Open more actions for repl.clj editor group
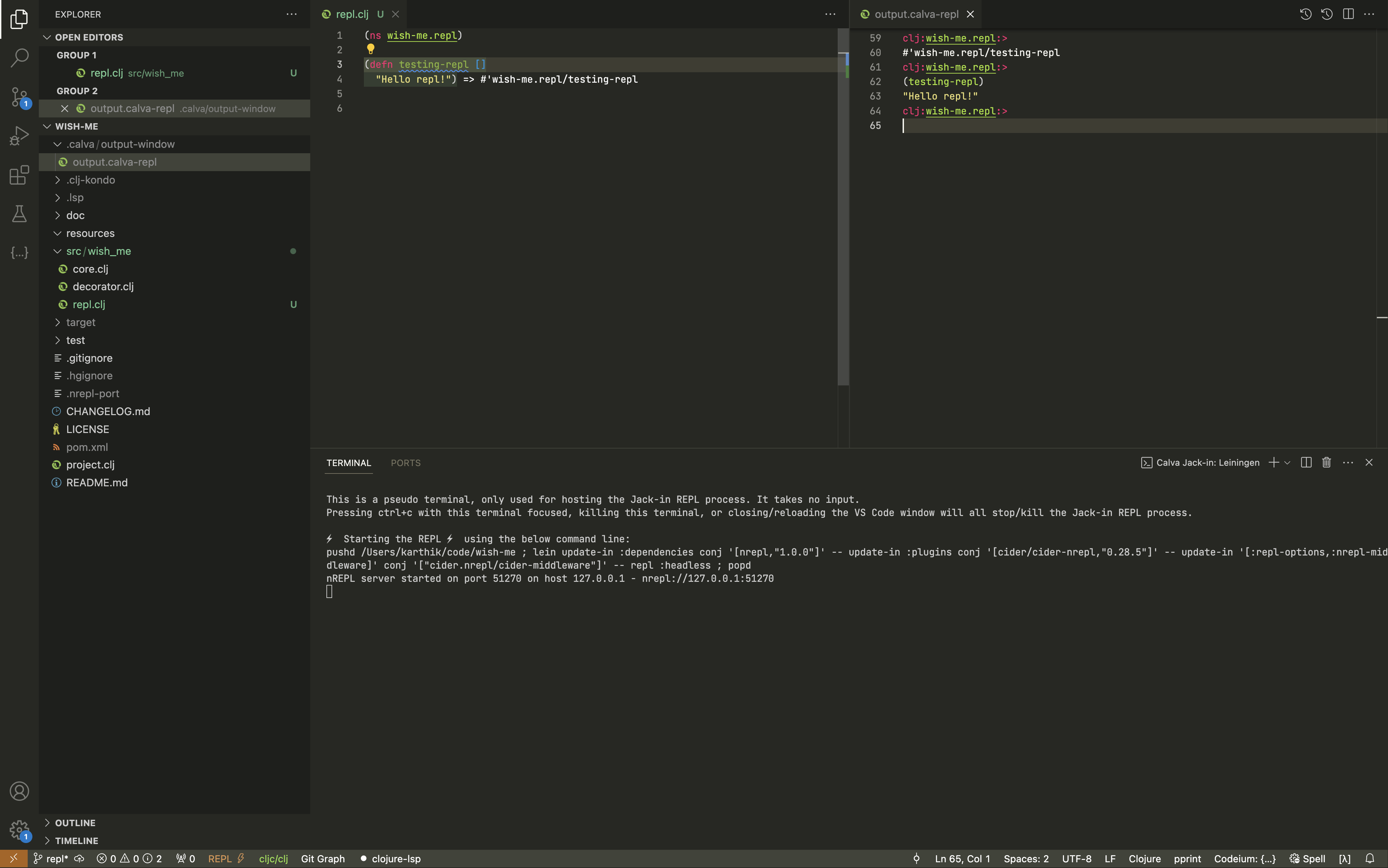 click(830, 15)
